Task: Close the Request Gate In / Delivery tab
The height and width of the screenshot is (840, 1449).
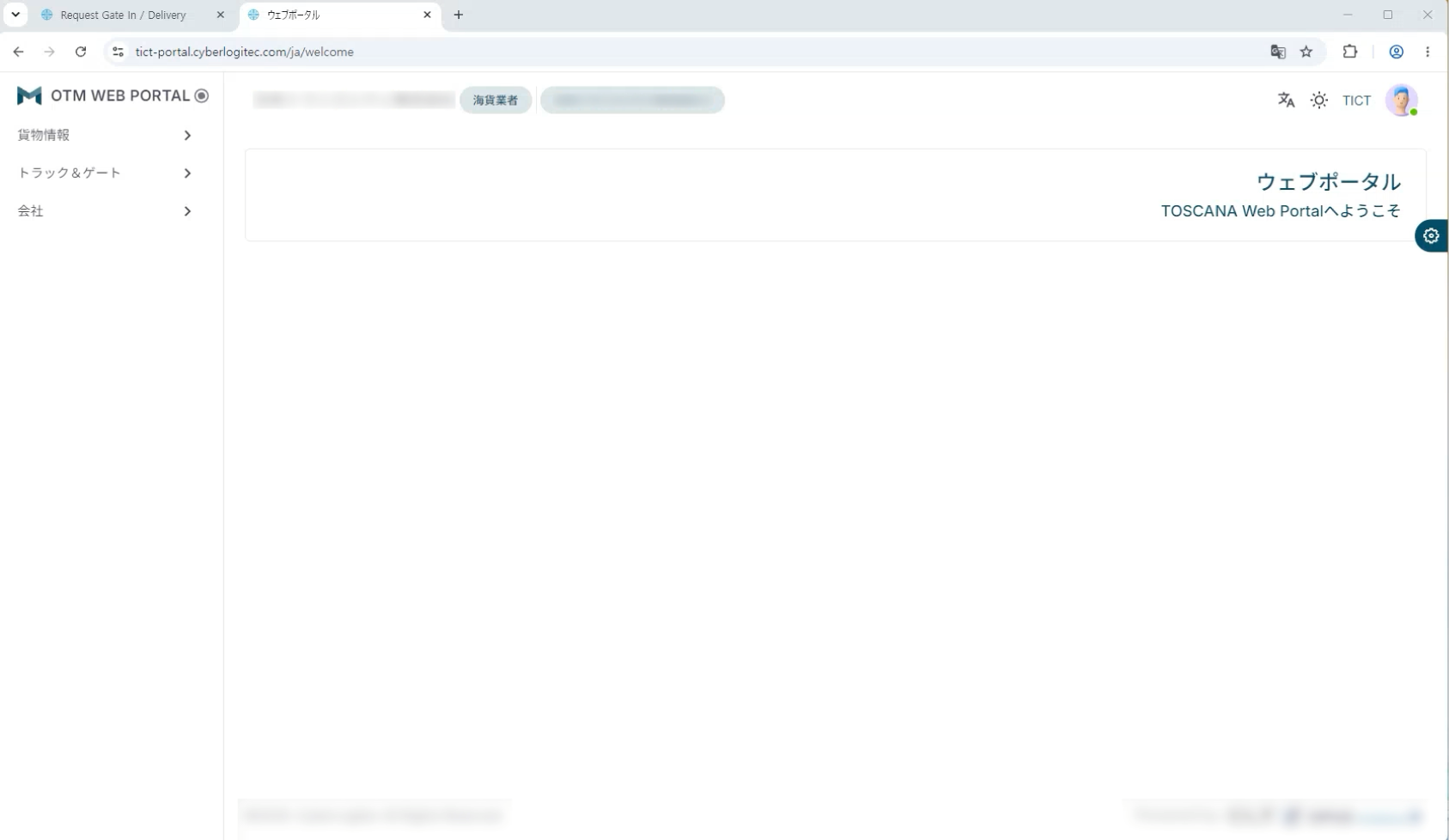Action: (220, 15)
